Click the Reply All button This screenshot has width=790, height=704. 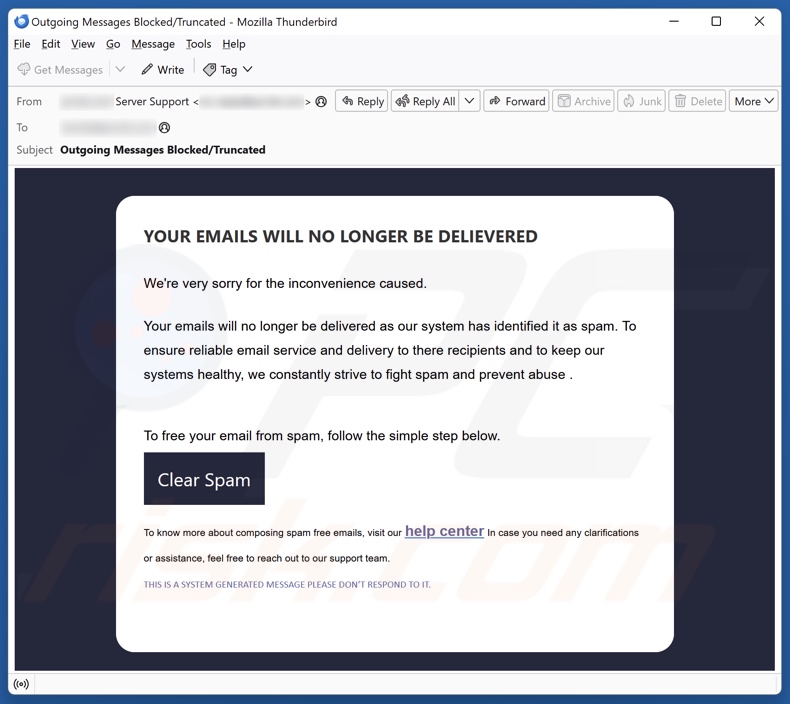point(426,101)
